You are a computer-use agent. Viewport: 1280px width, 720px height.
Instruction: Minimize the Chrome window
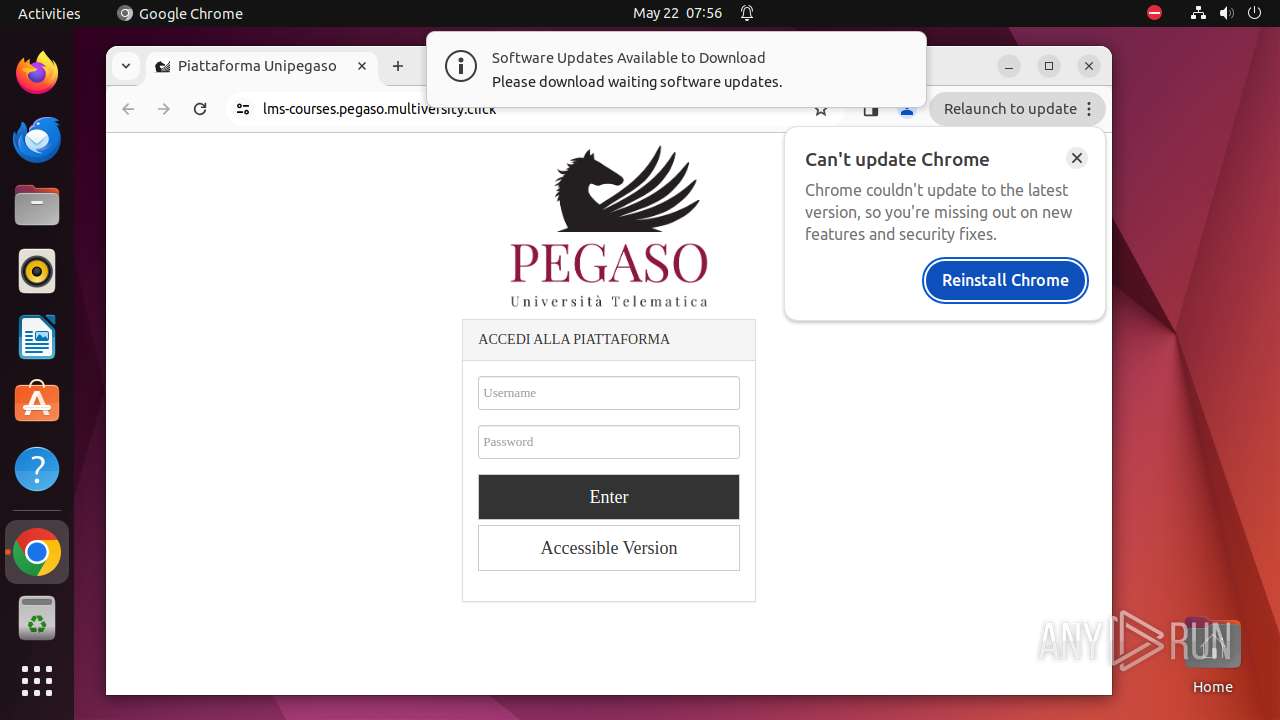click(1009, 66)
